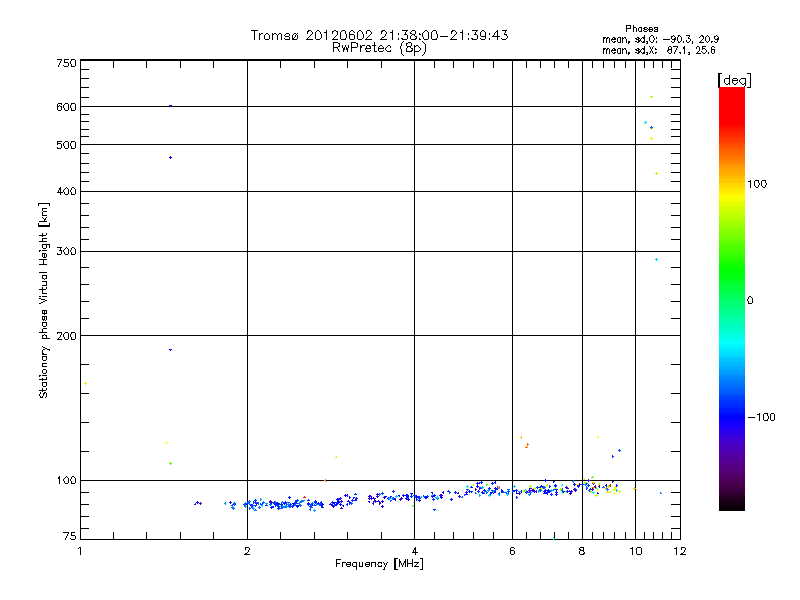This screenshot has height=600, width=800.
Task: Click the height axis tick "600"
Action: [x=66, y=107]
